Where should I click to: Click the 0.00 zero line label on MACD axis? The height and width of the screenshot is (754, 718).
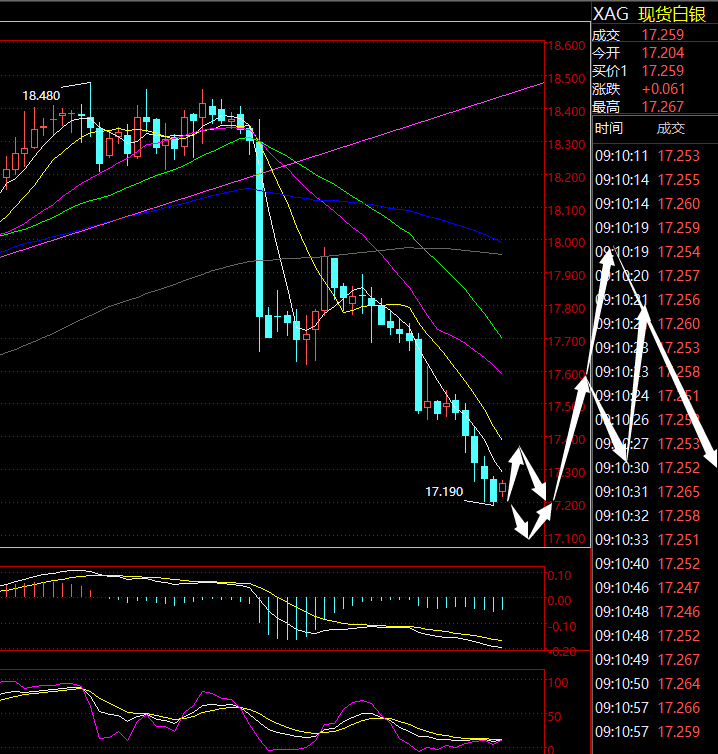[x=561, y=601]
